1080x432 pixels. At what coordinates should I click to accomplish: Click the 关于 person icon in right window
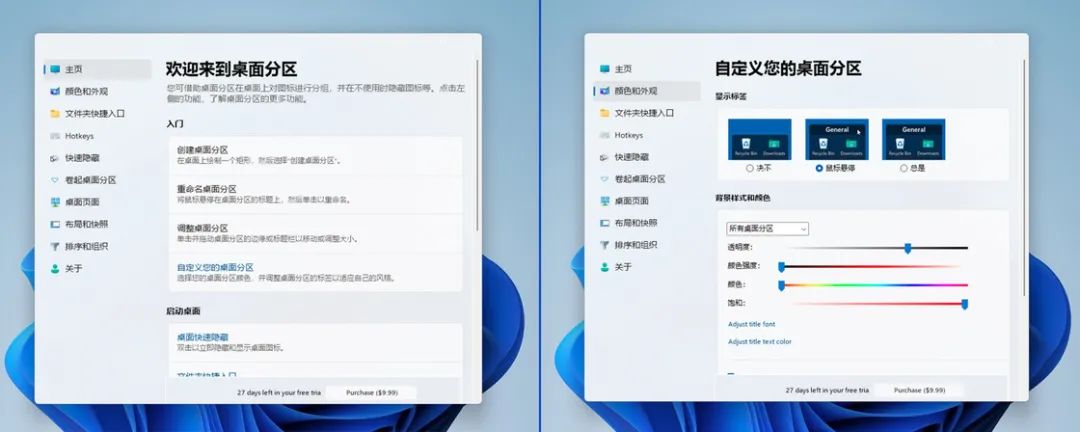point(604,267)
